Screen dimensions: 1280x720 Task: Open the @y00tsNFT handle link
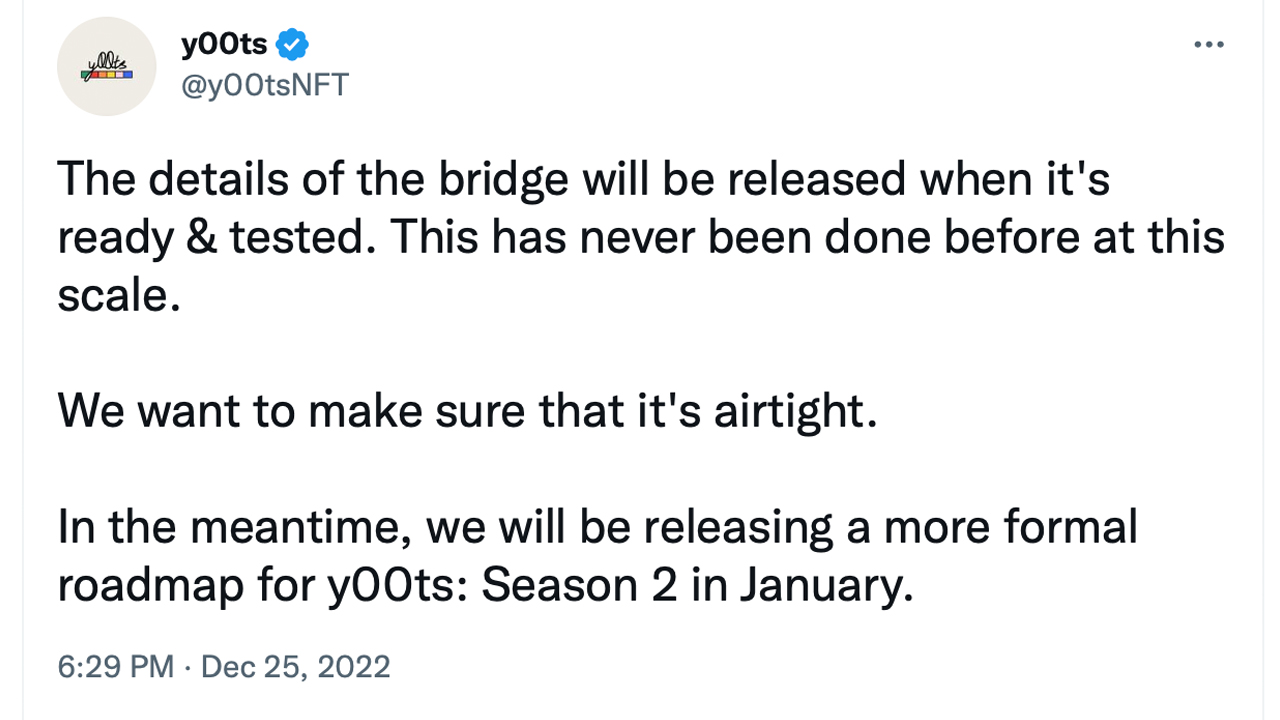[x=264, y=85]
